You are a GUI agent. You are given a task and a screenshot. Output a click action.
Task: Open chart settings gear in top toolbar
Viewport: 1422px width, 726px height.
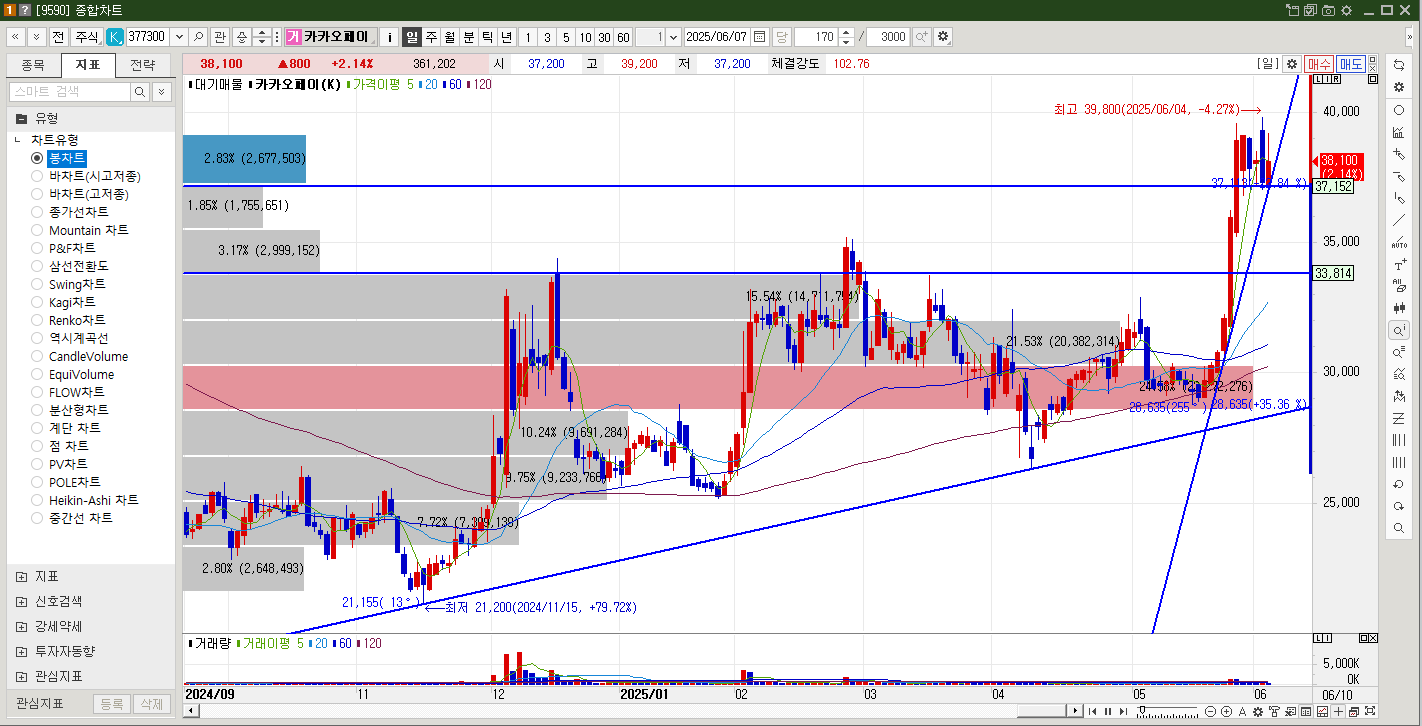pos(942,37)
